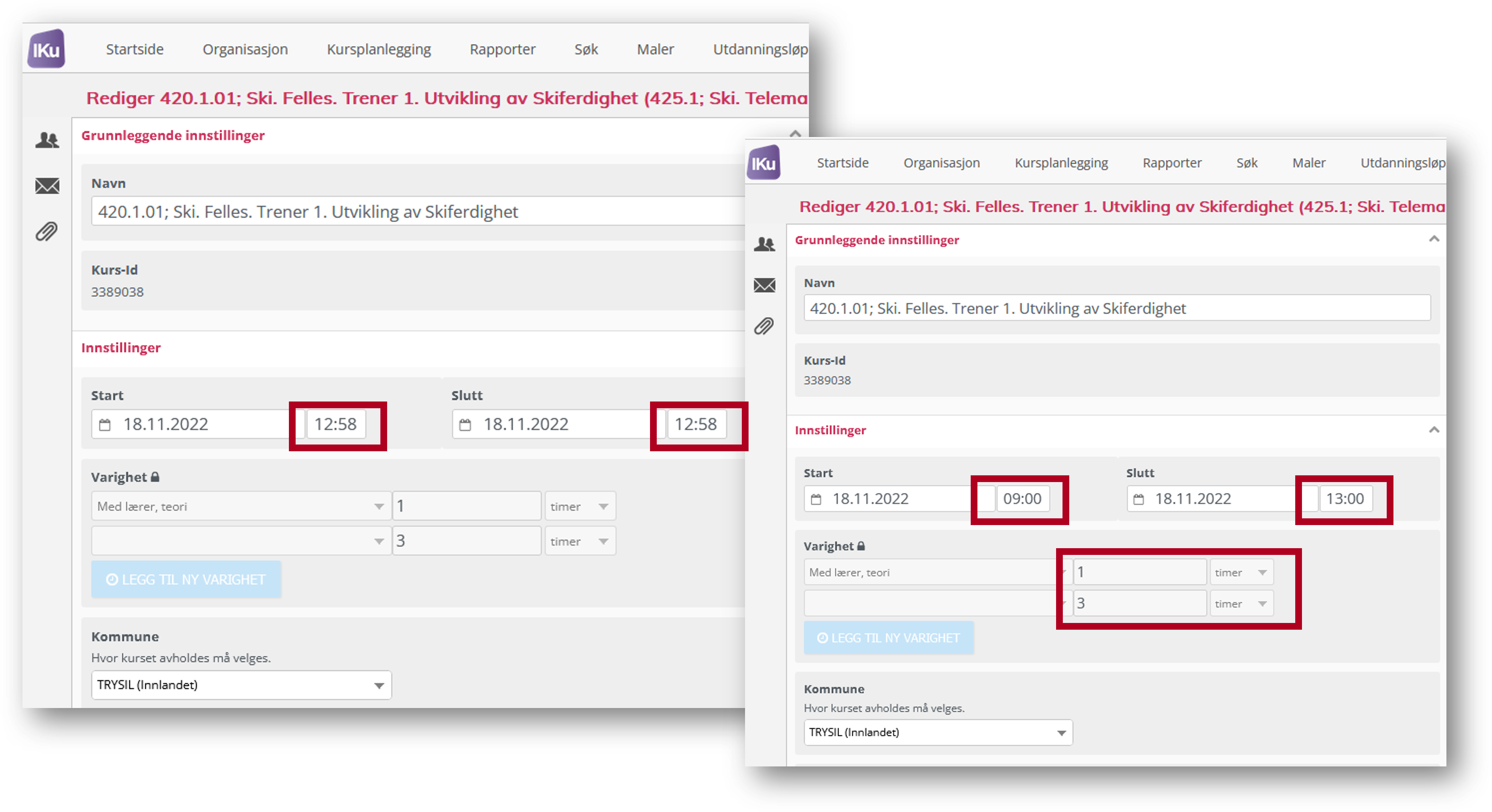Open TRYSIL Kommune dropdown in front window
The width and height of the screenshot is (1492, 812).
pos(938,732)
